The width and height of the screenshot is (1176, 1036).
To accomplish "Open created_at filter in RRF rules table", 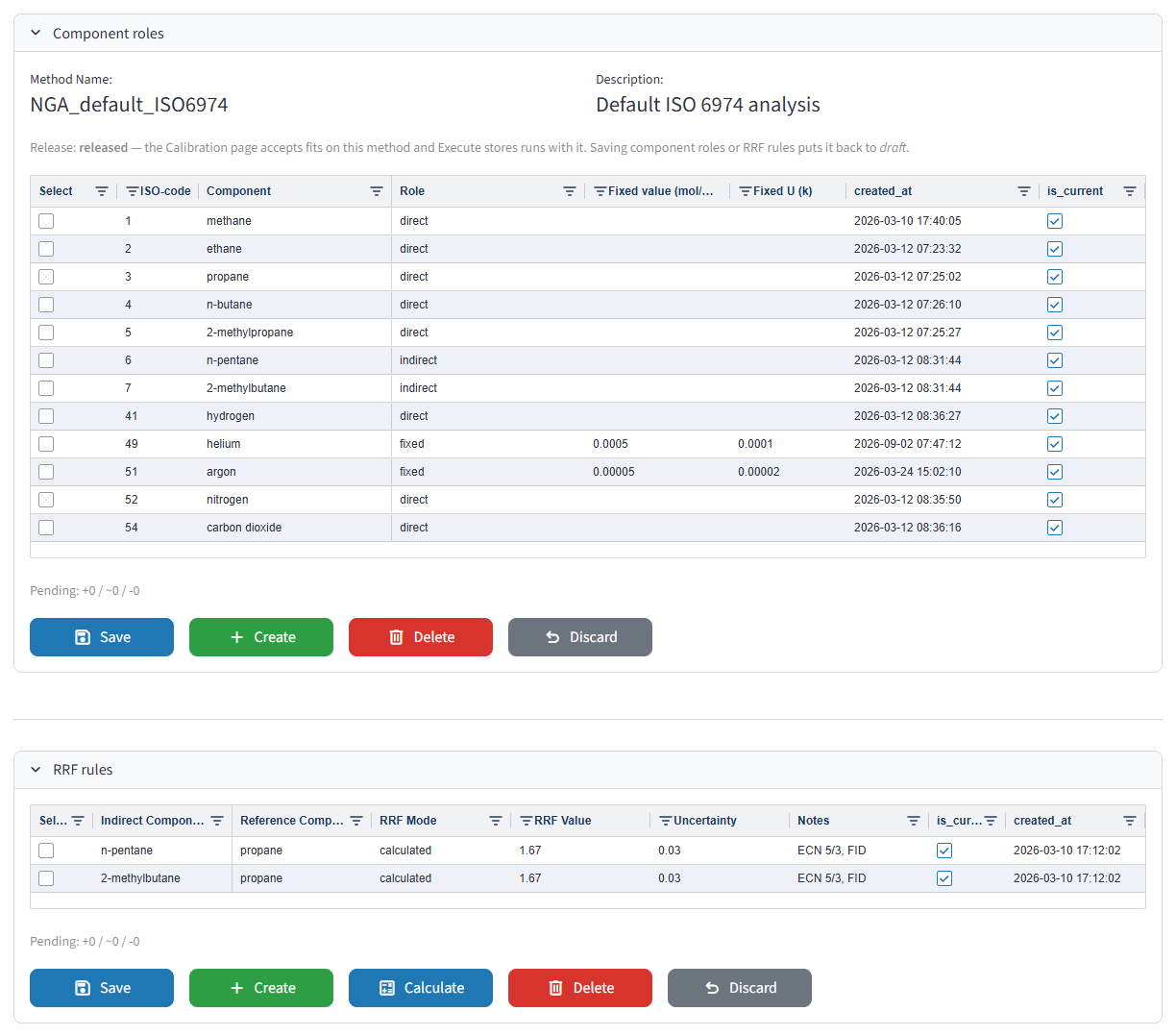I will pos(1130,821).
